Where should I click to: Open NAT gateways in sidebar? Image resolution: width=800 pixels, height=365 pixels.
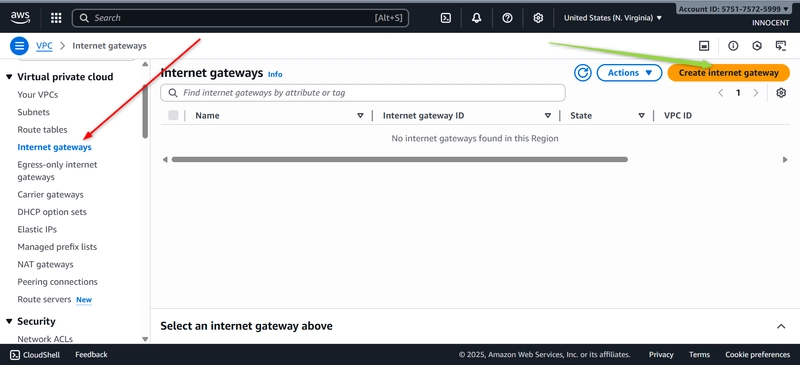tap(45, 264)
